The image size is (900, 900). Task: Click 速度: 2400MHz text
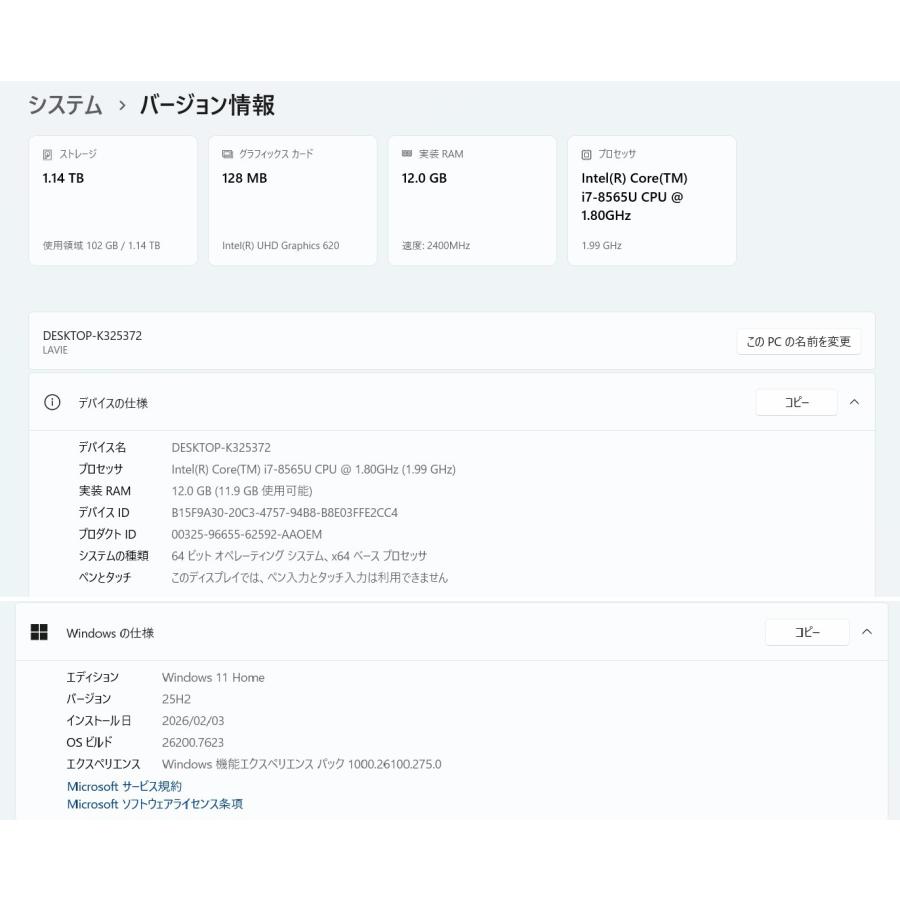[x=436, y=246]
